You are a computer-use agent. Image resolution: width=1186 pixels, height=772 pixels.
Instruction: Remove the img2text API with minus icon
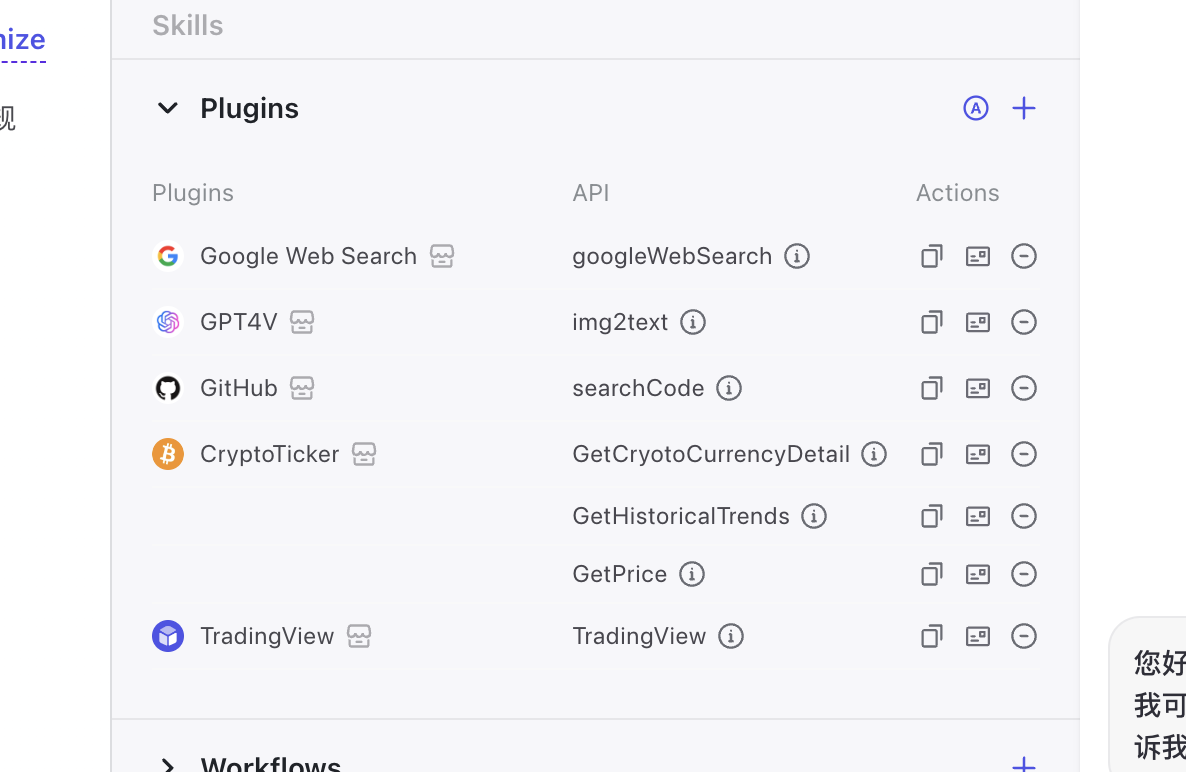point(1023,322)
